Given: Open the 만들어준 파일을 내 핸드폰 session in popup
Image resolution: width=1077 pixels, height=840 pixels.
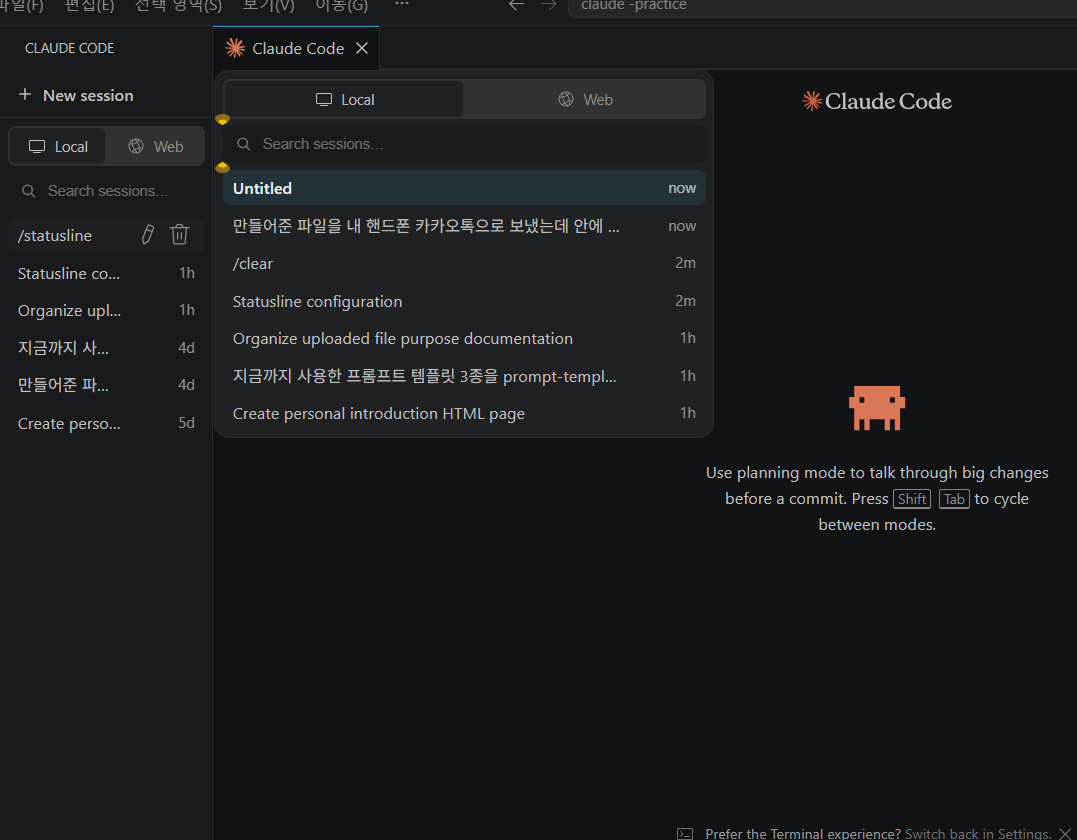Looking at the screenshot, I should [x=464, y=226].
